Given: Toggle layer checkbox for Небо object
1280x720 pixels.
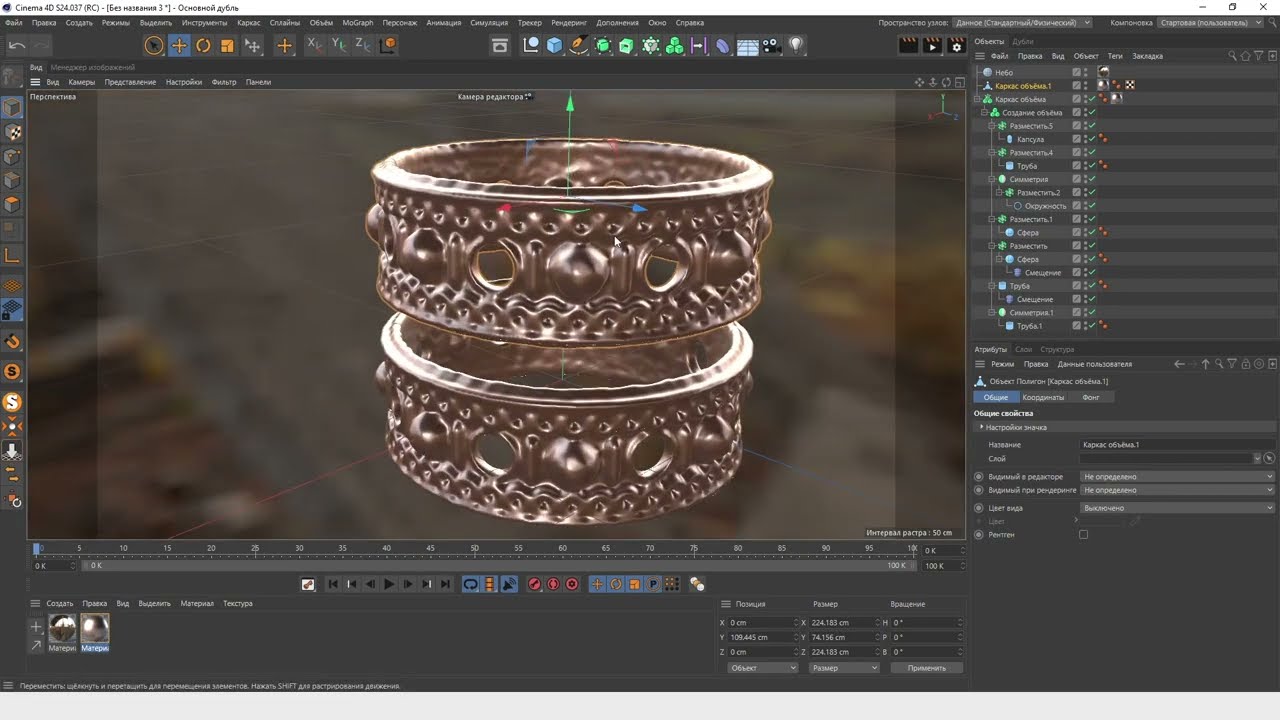Looking at the screenshot, I should coord(1077,72).
